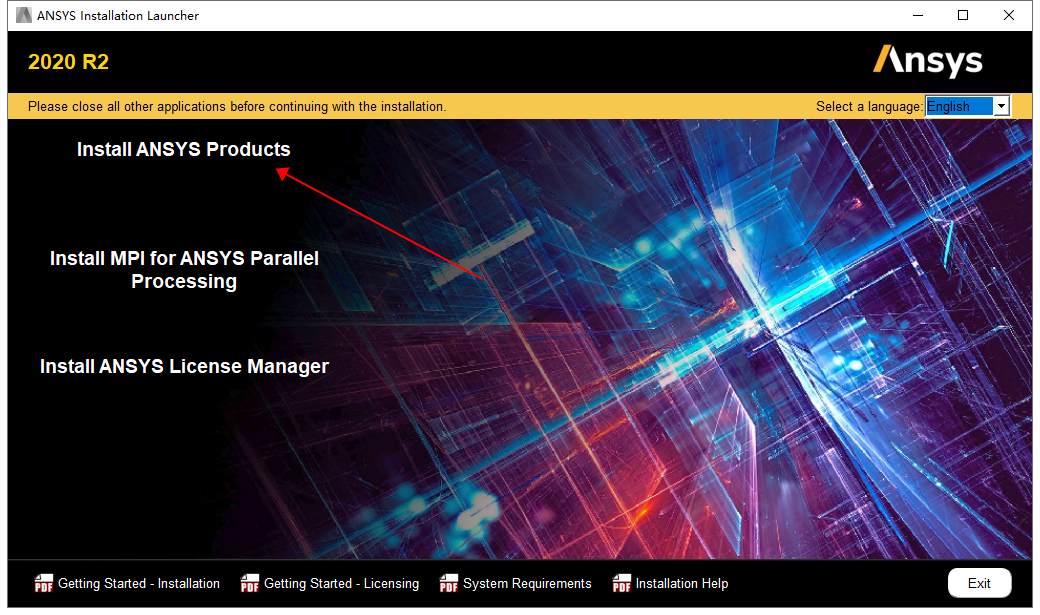The image size is (1040, 615).
Task: Open Install ANSYS License Manager
Action: (183, 366)
